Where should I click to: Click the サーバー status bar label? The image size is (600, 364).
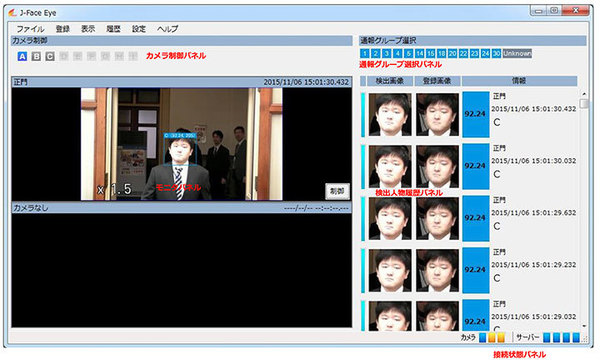528,337
